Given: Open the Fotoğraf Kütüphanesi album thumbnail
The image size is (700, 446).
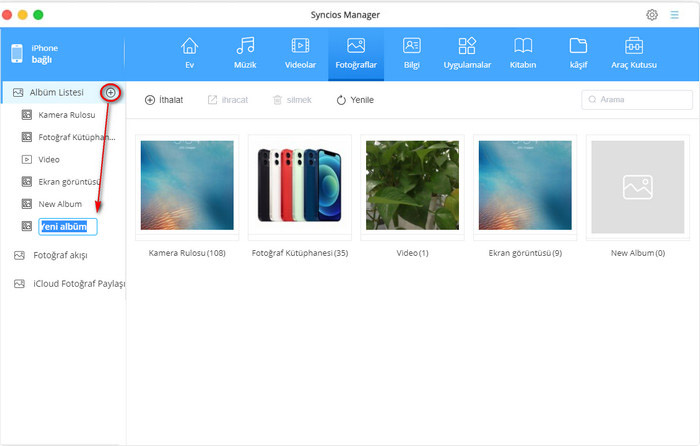Looking at the screenshot, I should click(x=300, y=185).
